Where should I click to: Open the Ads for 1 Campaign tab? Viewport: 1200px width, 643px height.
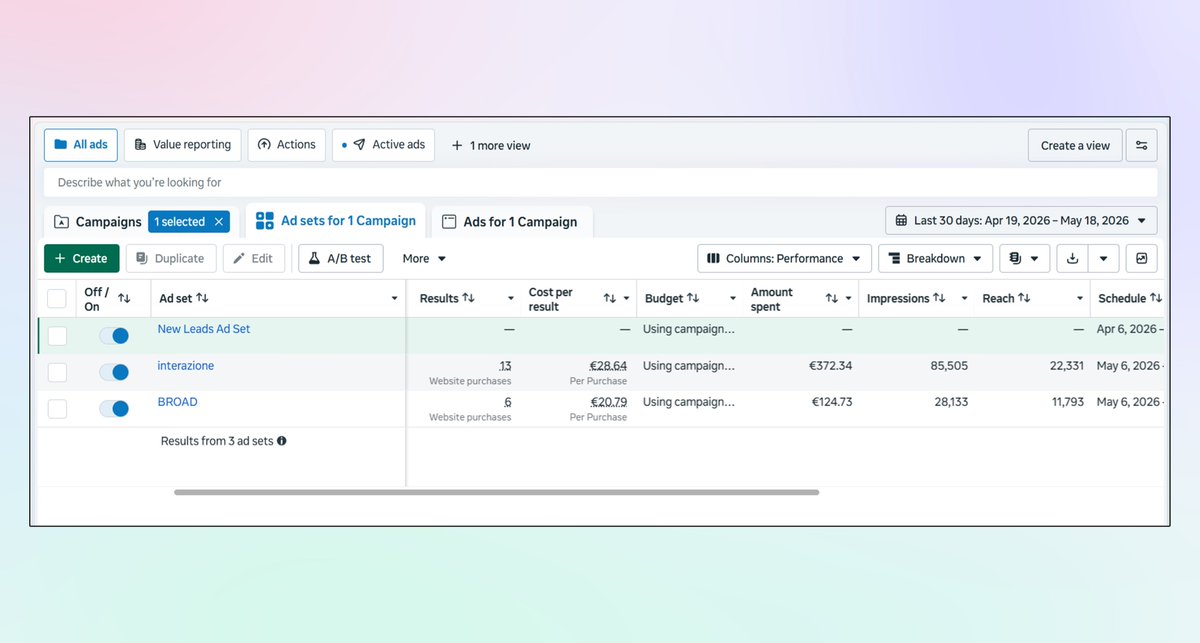[x=511, y=222]
